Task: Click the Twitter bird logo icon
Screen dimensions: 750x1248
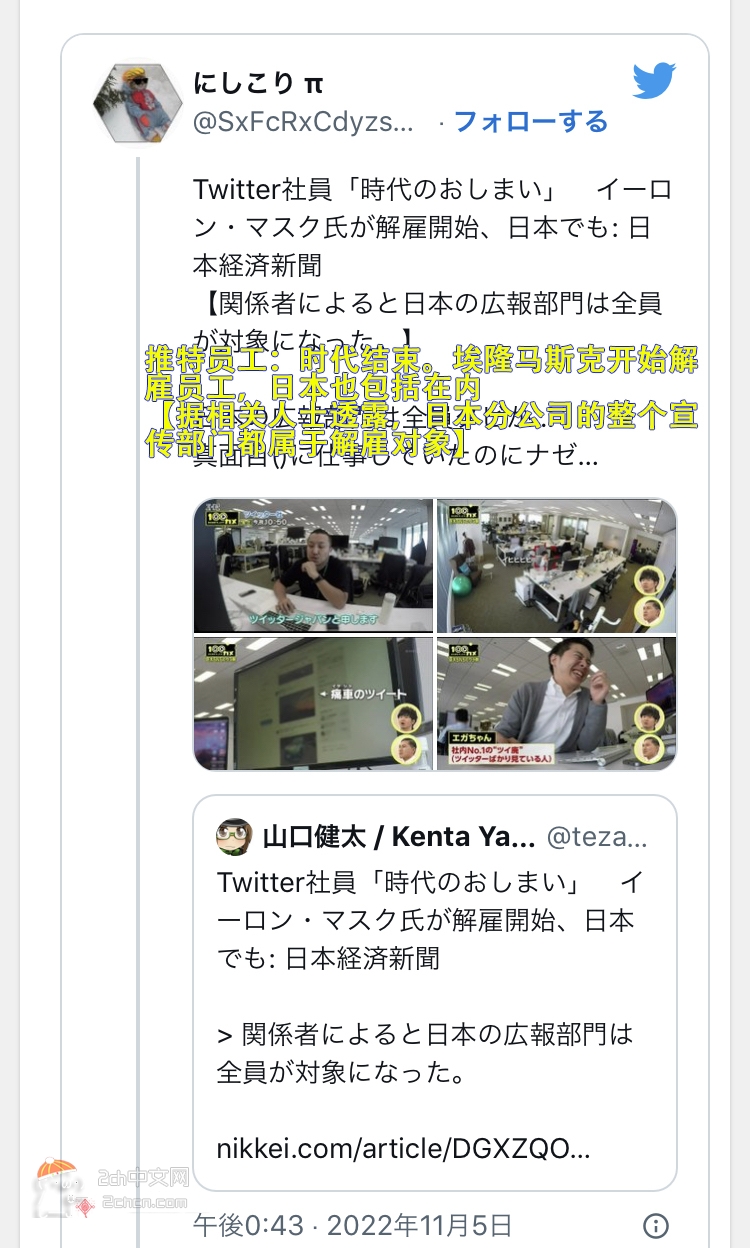Action: pyautogui.click(x=654, y=81)
